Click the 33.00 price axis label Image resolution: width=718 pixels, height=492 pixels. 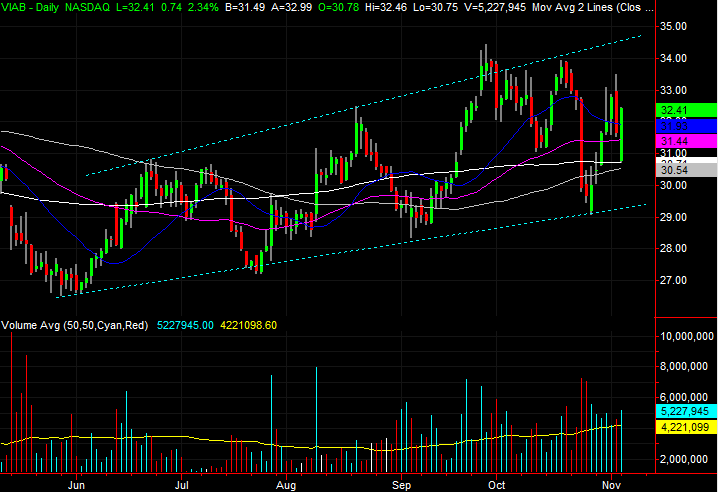[673, 90]
